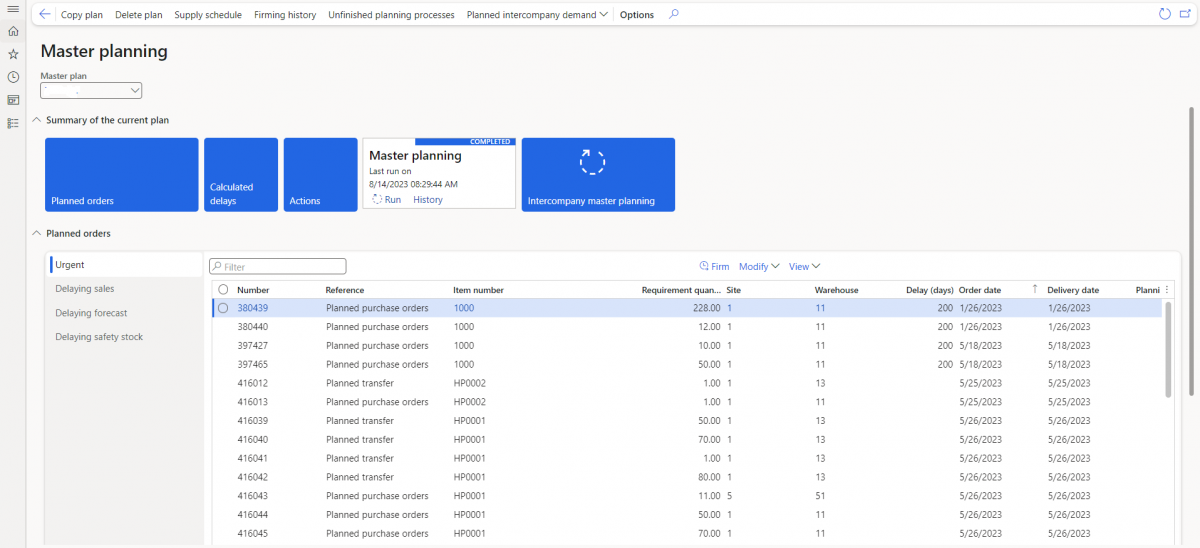Click the Firm icon above the grid
The image size is (1200, 548).
coord(705,266)
